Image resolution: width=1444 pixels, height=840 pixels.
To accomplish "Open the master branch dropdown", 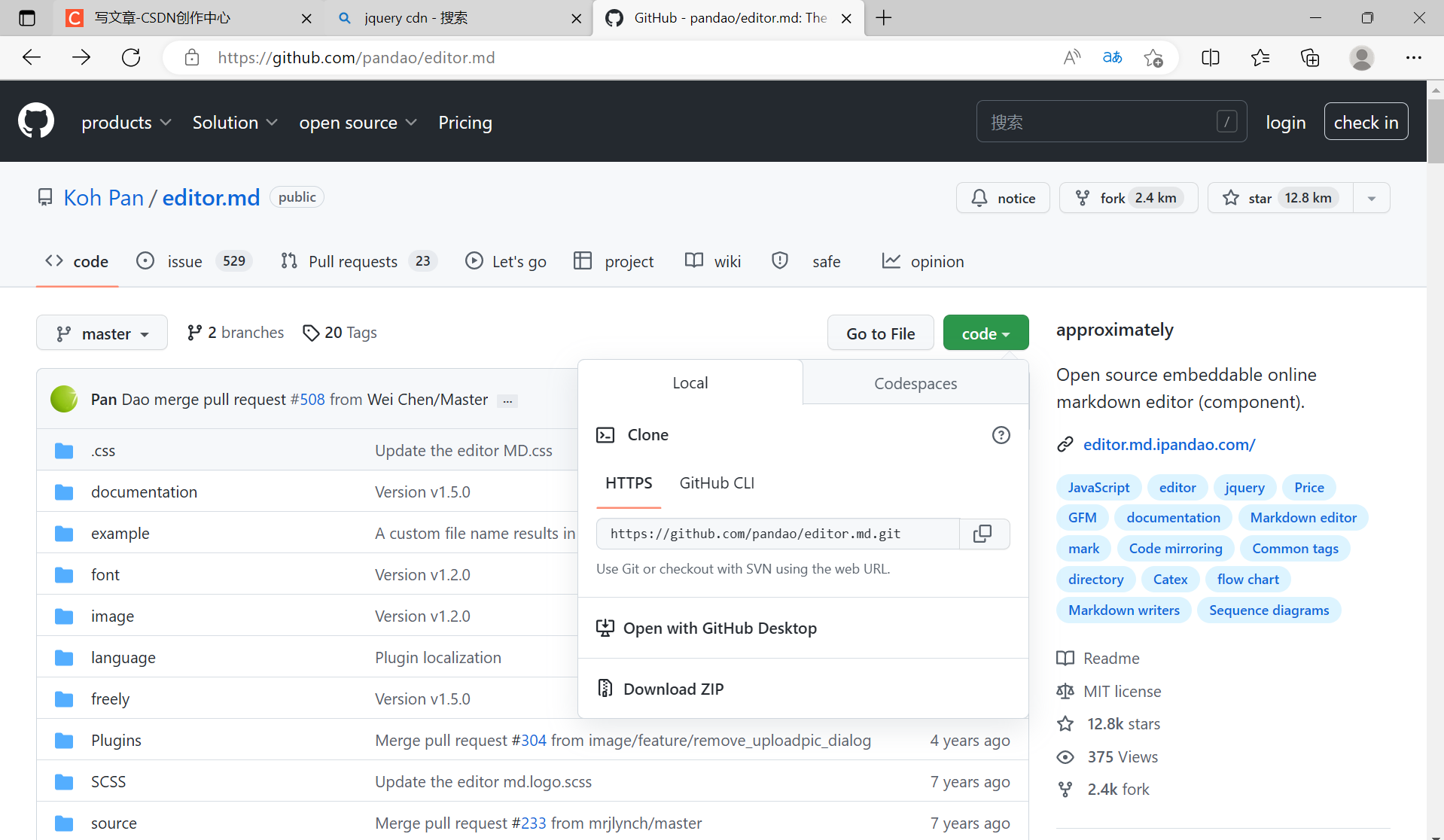I will (102, 333).
